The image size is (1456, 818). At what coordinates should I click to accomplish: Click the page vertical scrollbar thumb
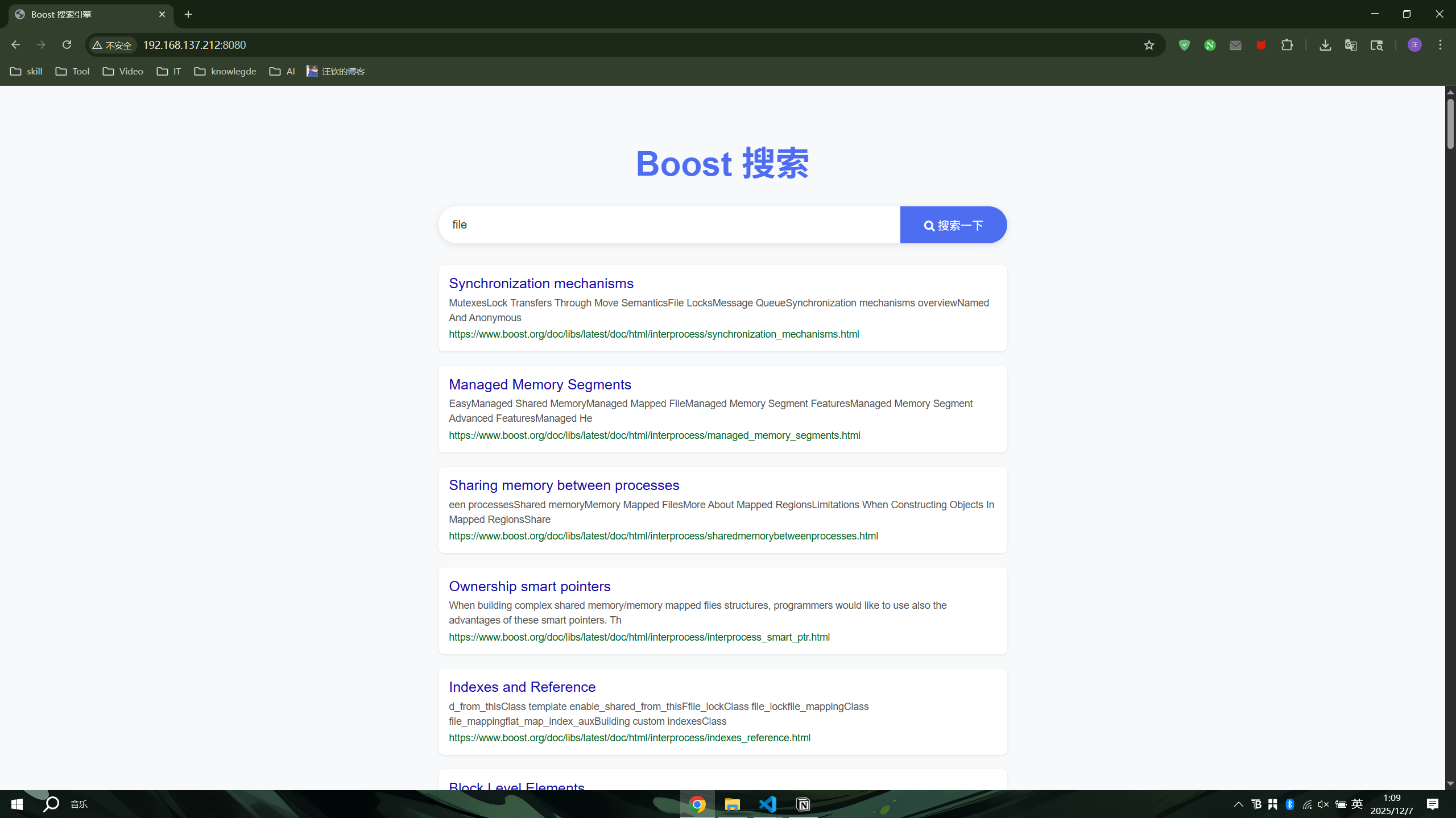[x=1450, y=123]
